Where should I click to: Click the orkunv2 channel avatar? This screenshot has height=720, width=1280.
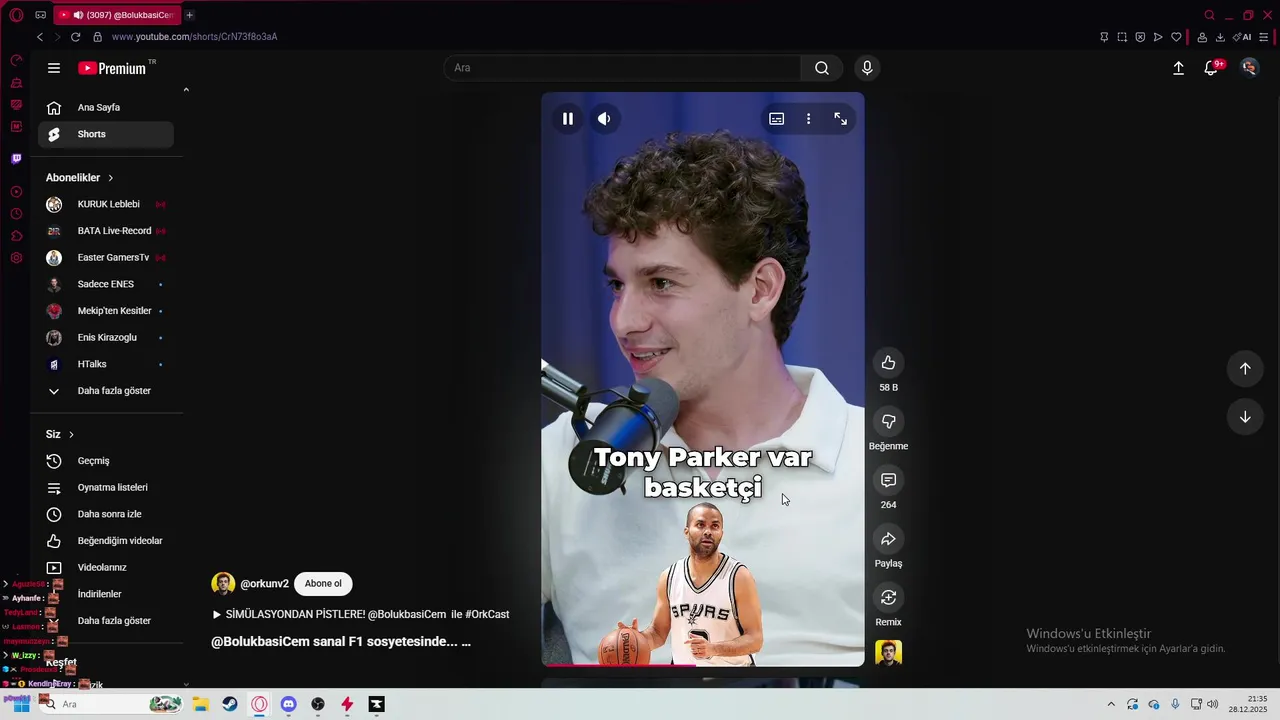(x=223, y=584)
